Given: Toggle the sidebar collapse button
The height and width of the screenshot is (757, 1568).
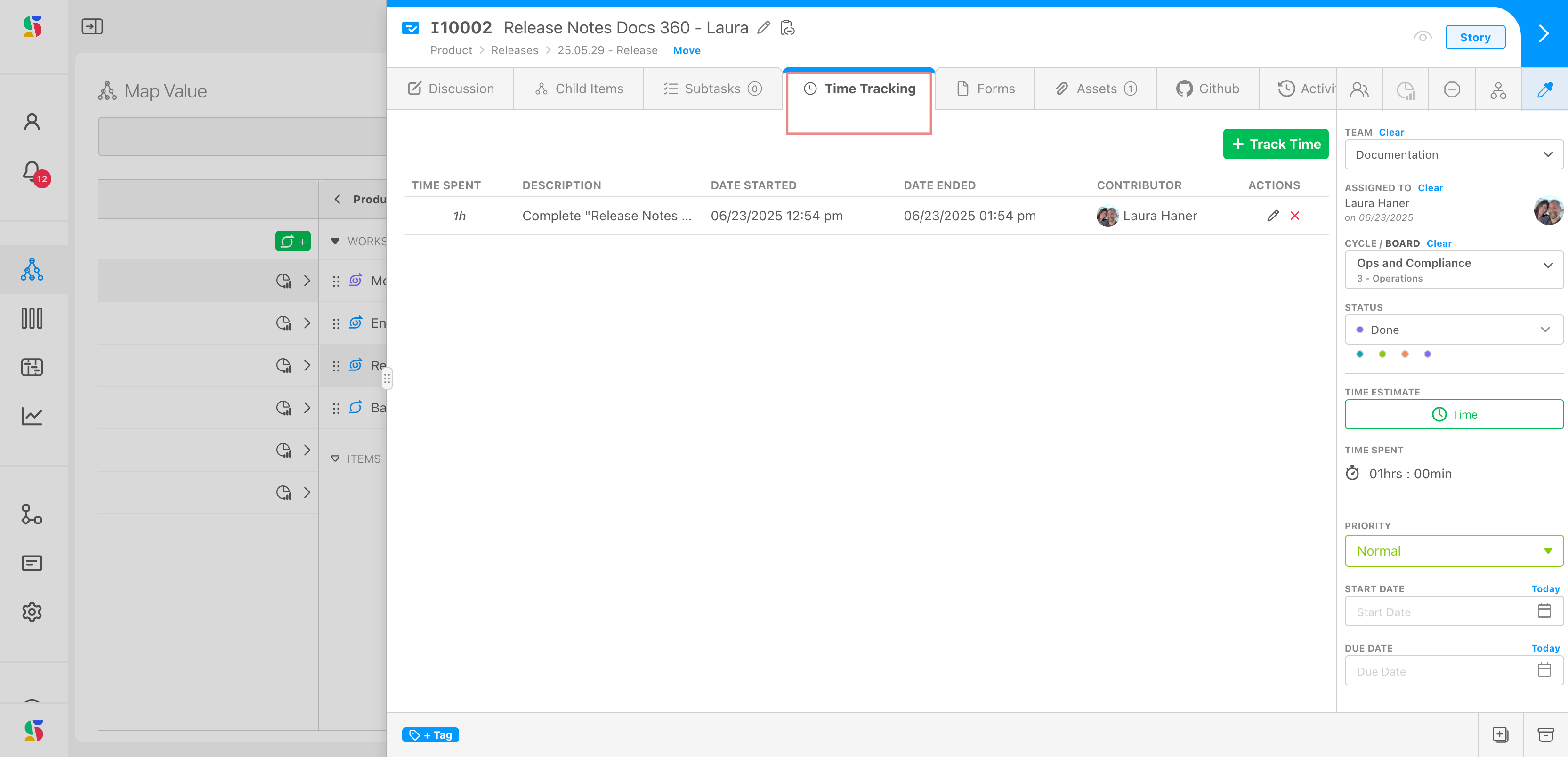Looking at the screenshot, I should pyautogui.click(x=92, y=26).
